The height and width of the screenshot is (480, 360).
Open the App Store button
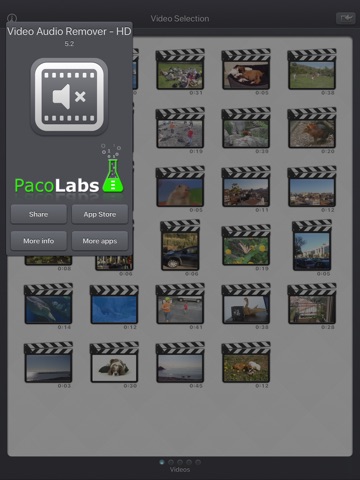[100, 214]
